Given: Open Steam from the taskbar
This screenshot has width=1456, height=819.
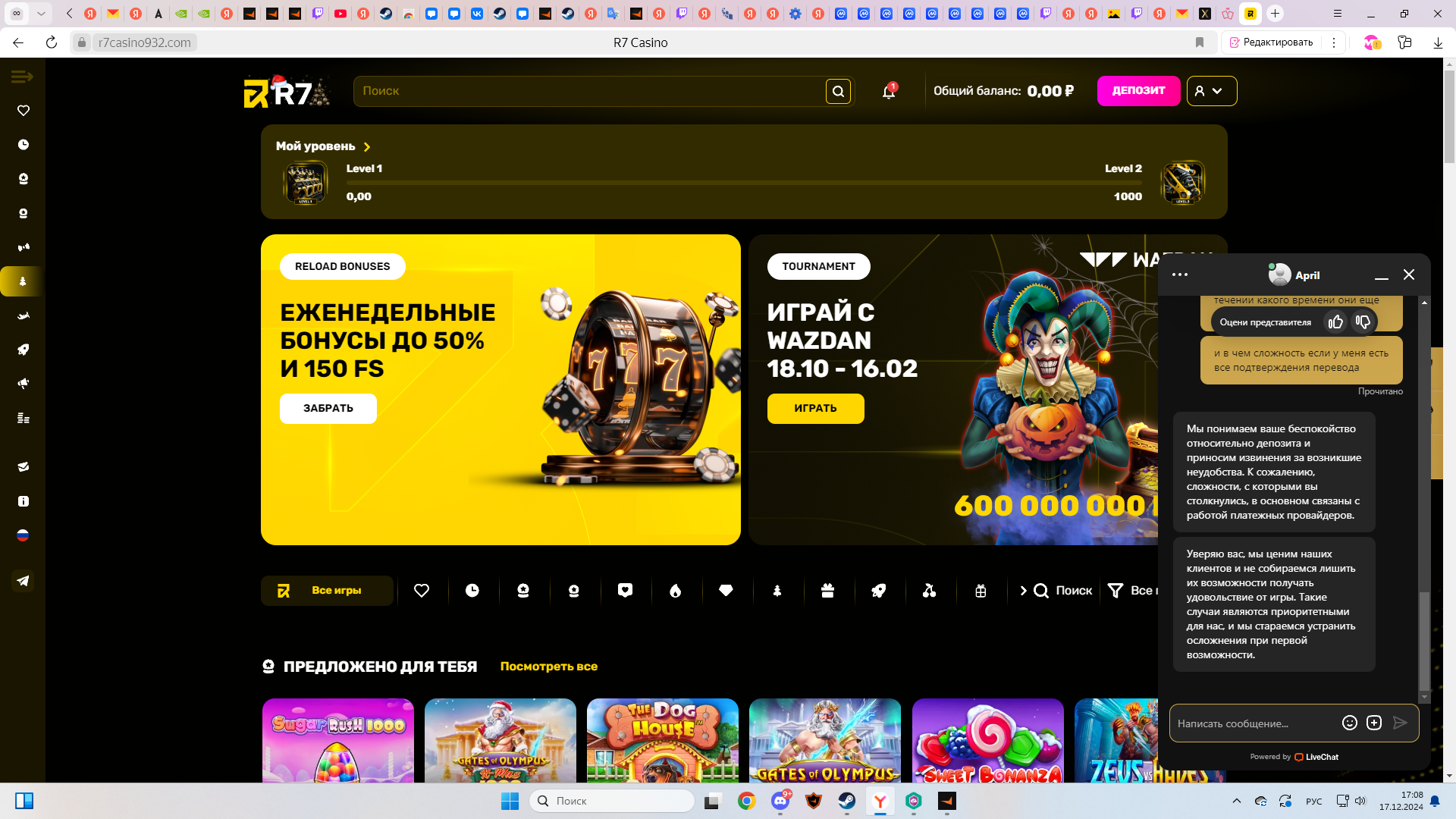Looking at the screenshot, I should point(846,801).
